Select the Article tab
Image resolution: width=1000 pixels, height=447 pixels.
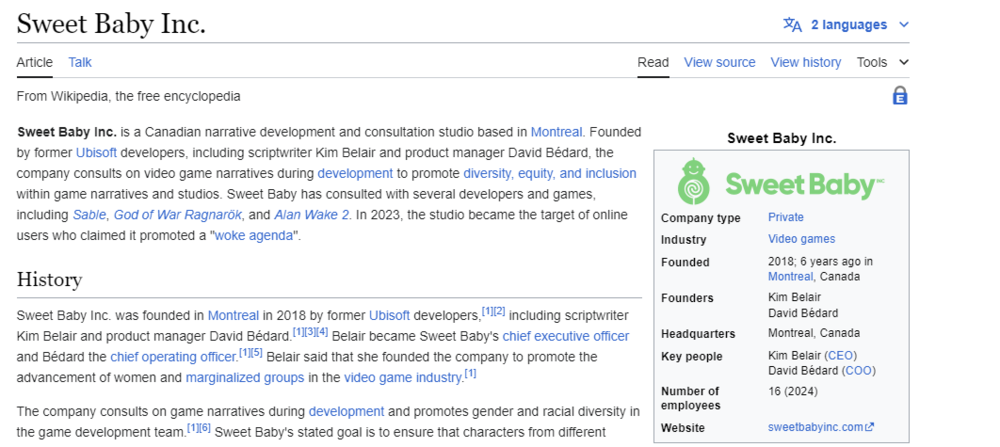click(34, 62)
